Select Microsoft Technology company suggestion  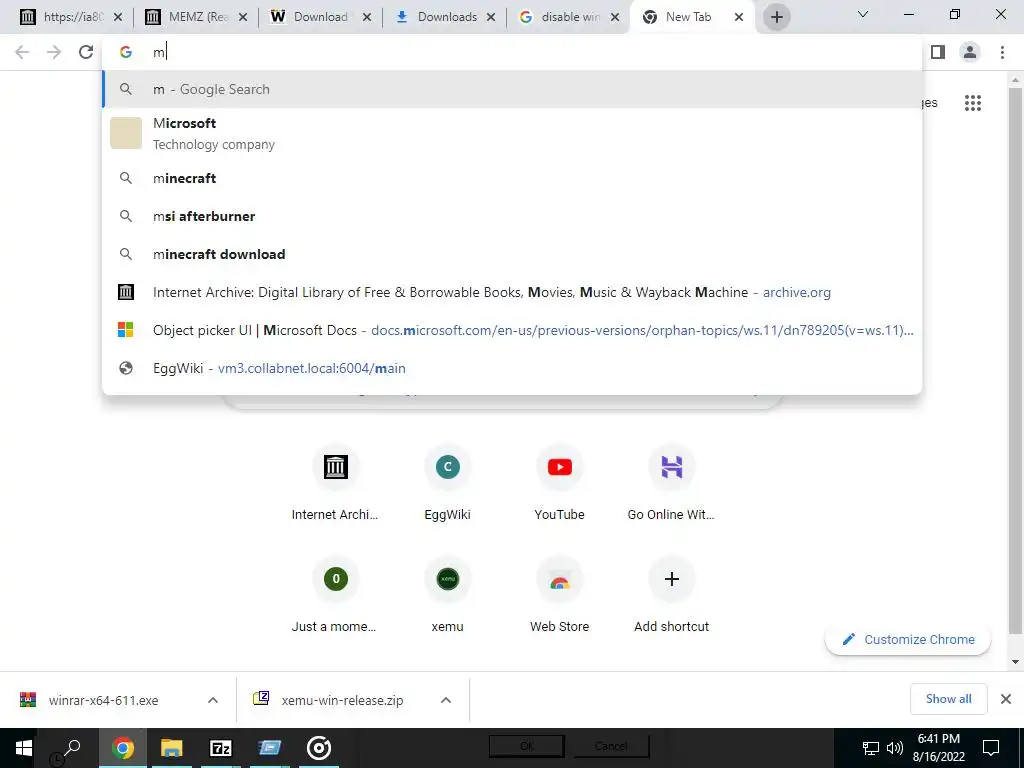click(x=512, y=133)
